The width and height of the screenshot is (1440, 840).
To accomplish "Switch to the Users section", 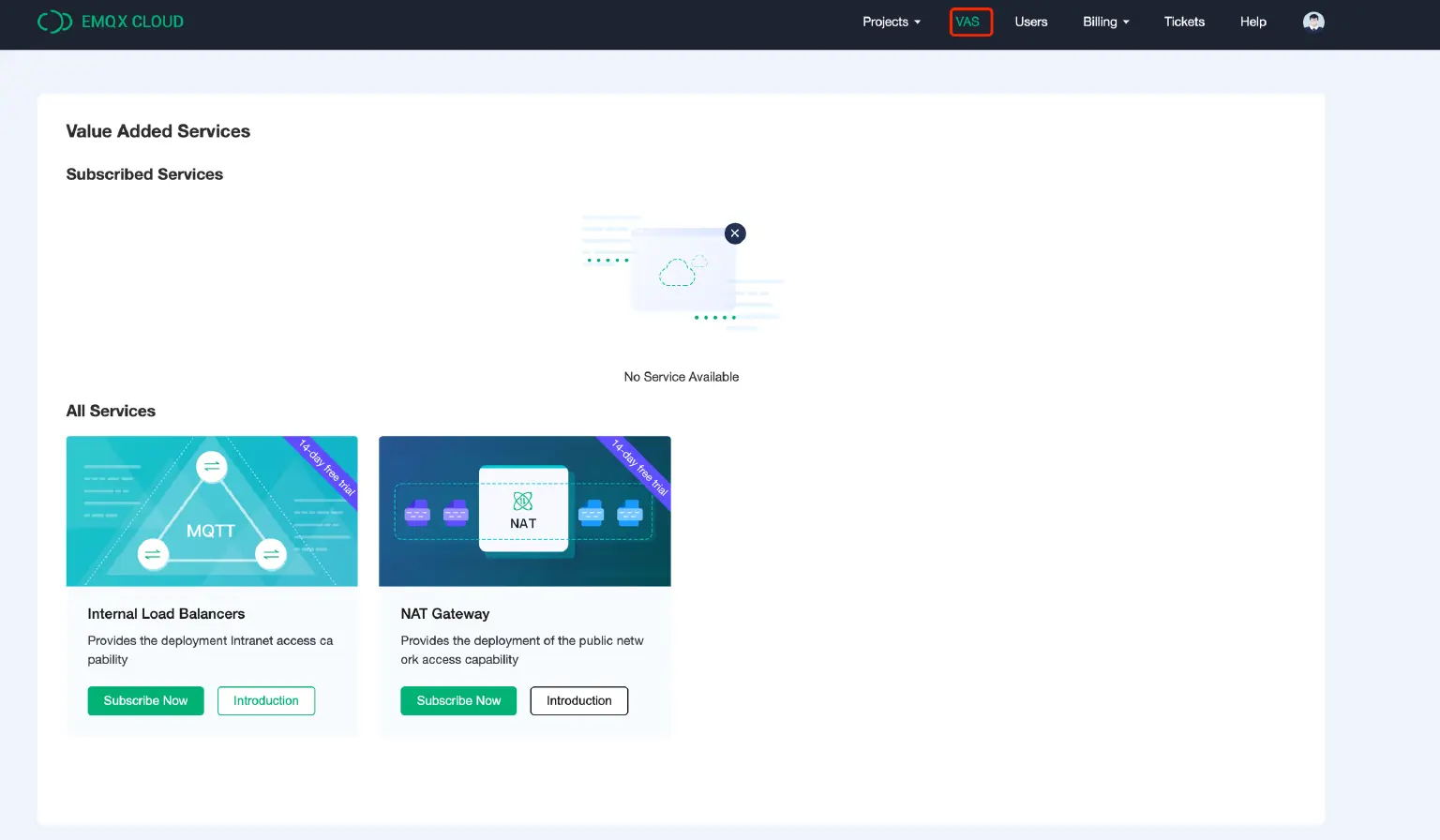I will [x=1031, y=22].
